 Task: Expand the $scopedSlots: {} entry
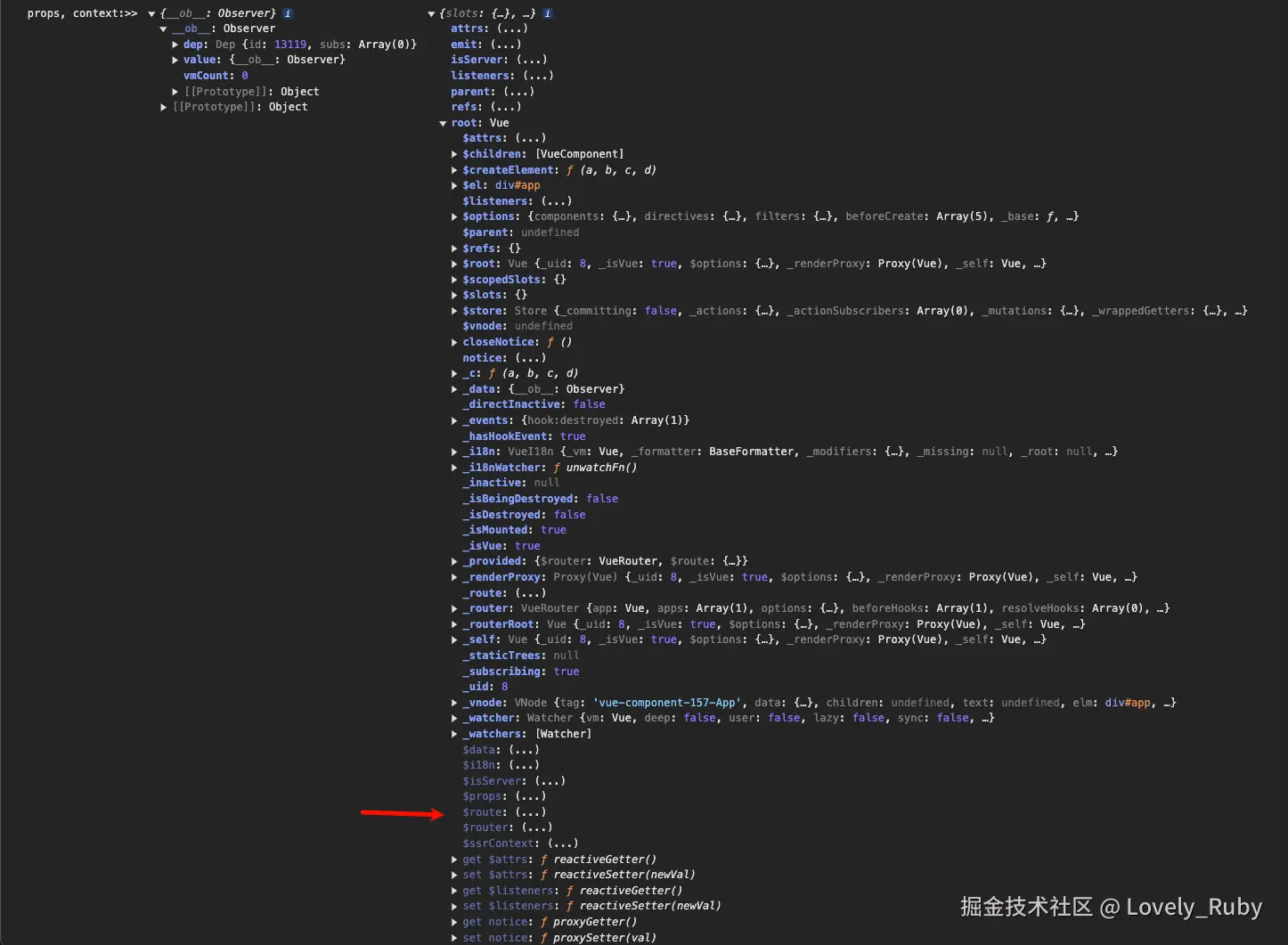[454, 280]
